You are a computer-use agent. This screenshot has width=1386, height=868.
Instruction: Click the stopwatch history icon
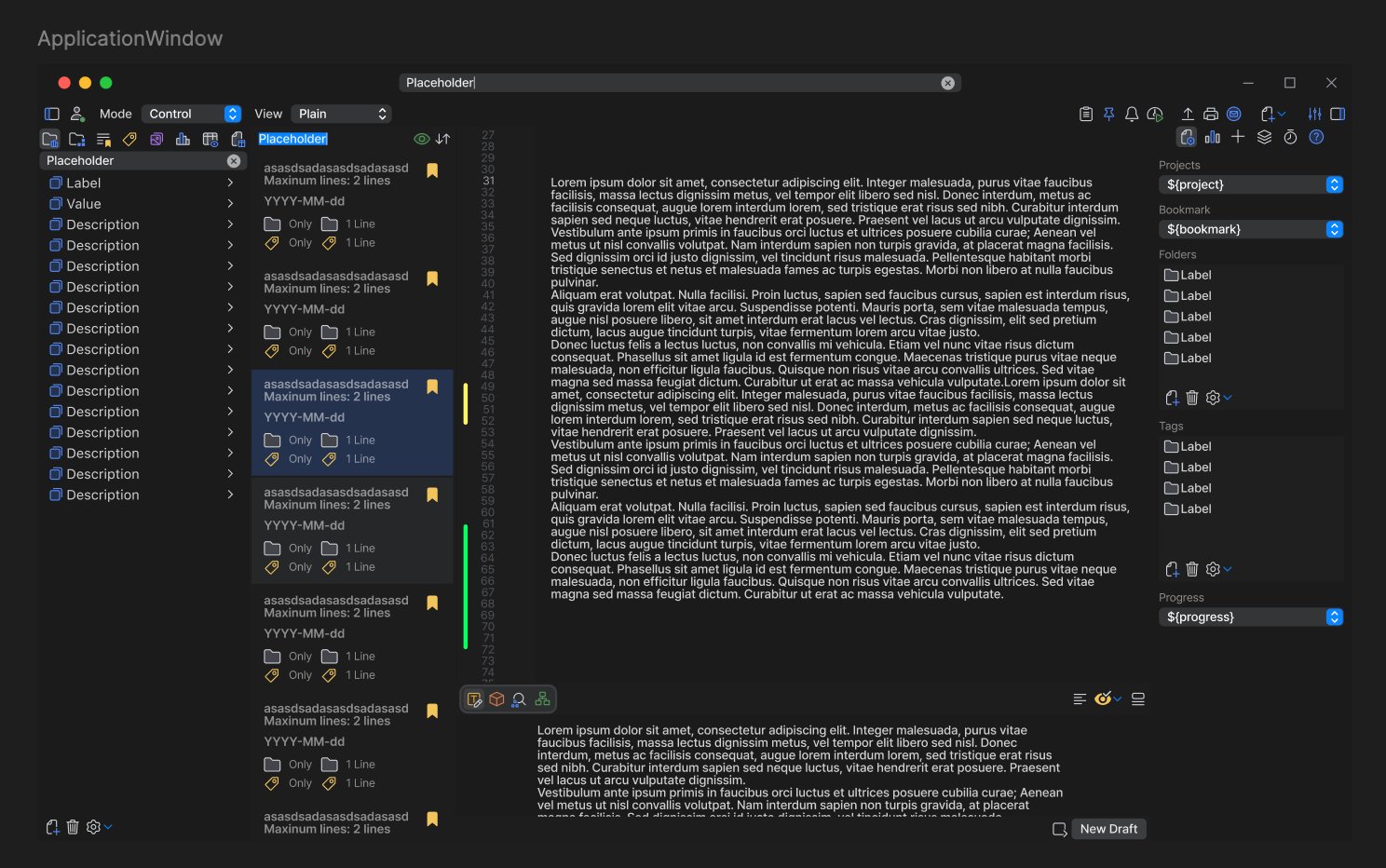coord(1290,137)
